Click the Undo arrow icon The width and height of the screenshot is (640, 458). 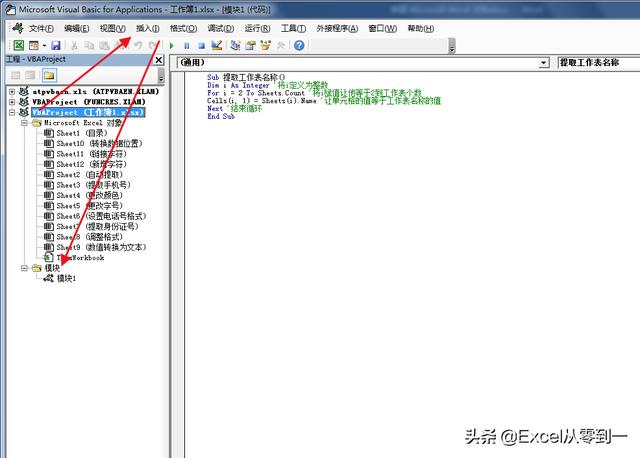(138, 45)
